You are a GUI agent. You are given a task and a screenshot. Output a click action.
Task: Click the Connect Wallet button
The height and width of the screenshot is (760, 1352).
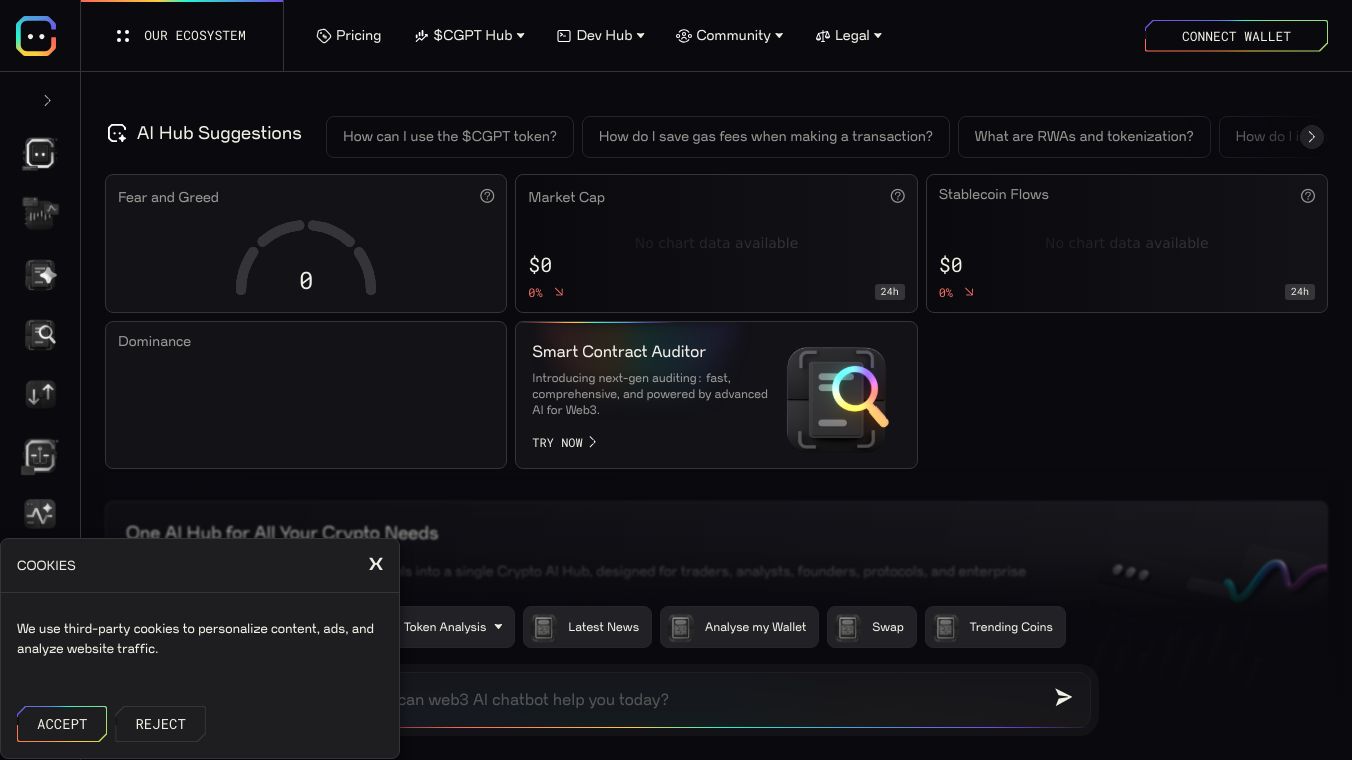[x=1236, y=36]
